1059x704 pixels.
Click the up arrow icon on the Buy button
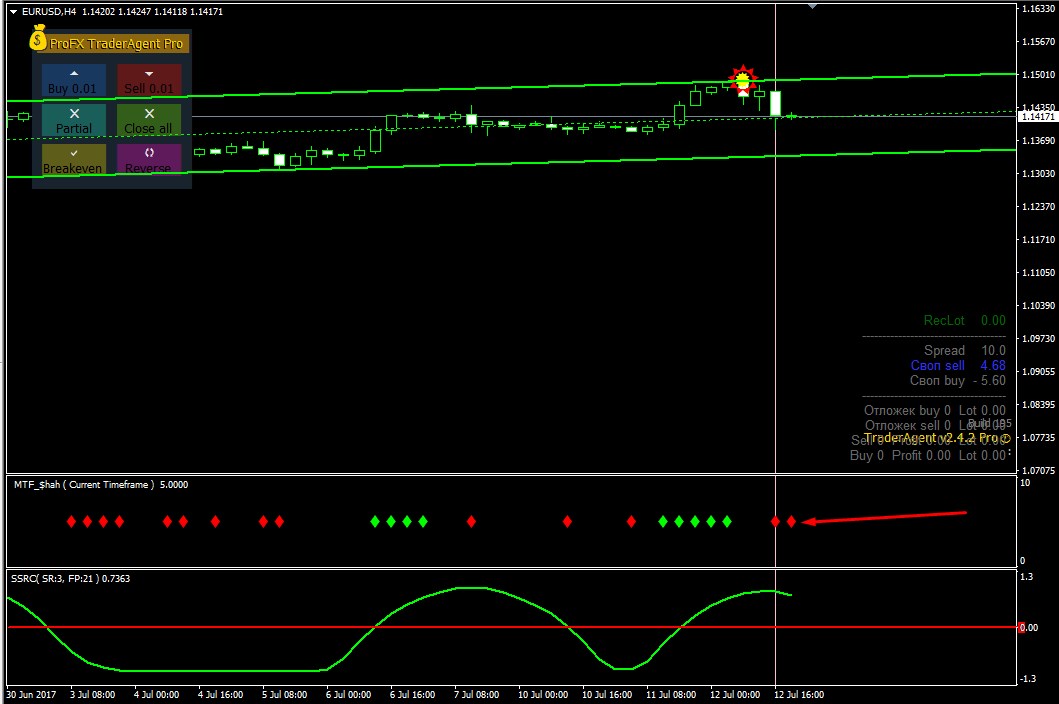74,73
